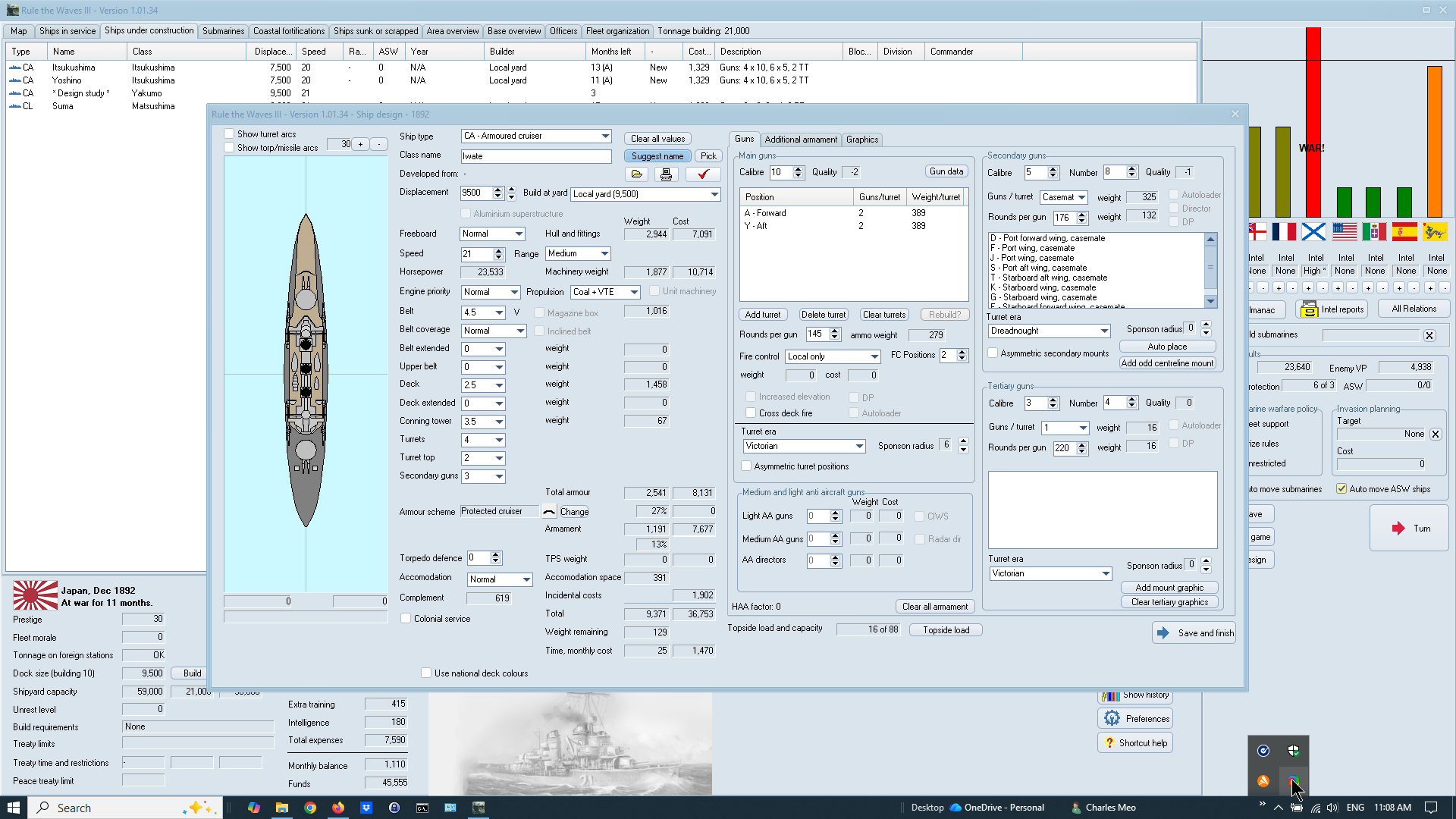Enable Colonial service checkbox
The height and width of the screenshot is (819, 1456).
(406, 619)
